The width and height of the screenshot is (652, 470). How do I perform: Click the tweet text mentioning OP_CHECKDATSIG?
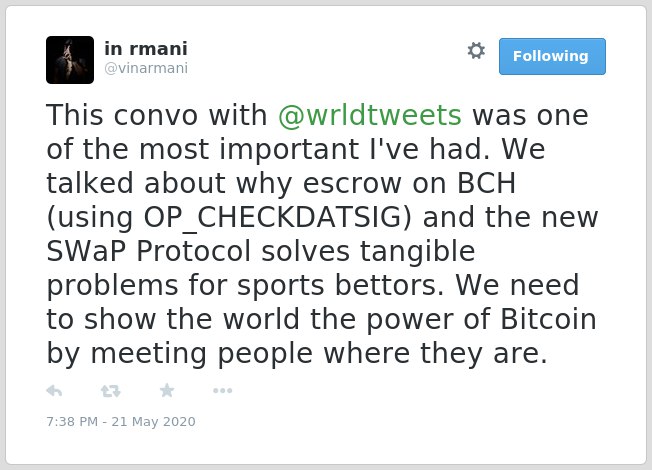coord(322,218)
